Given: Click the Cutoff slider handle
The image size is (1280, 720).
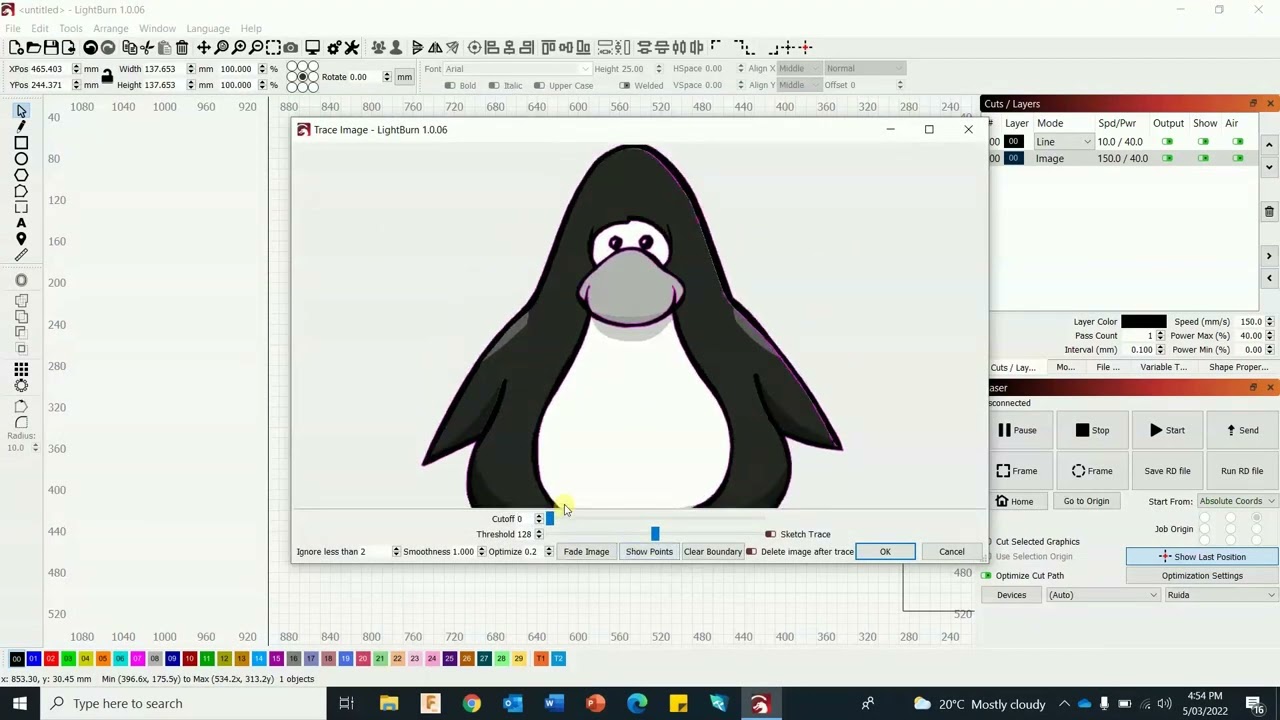Looking at the screenshot, I should (x=550, y=519).
